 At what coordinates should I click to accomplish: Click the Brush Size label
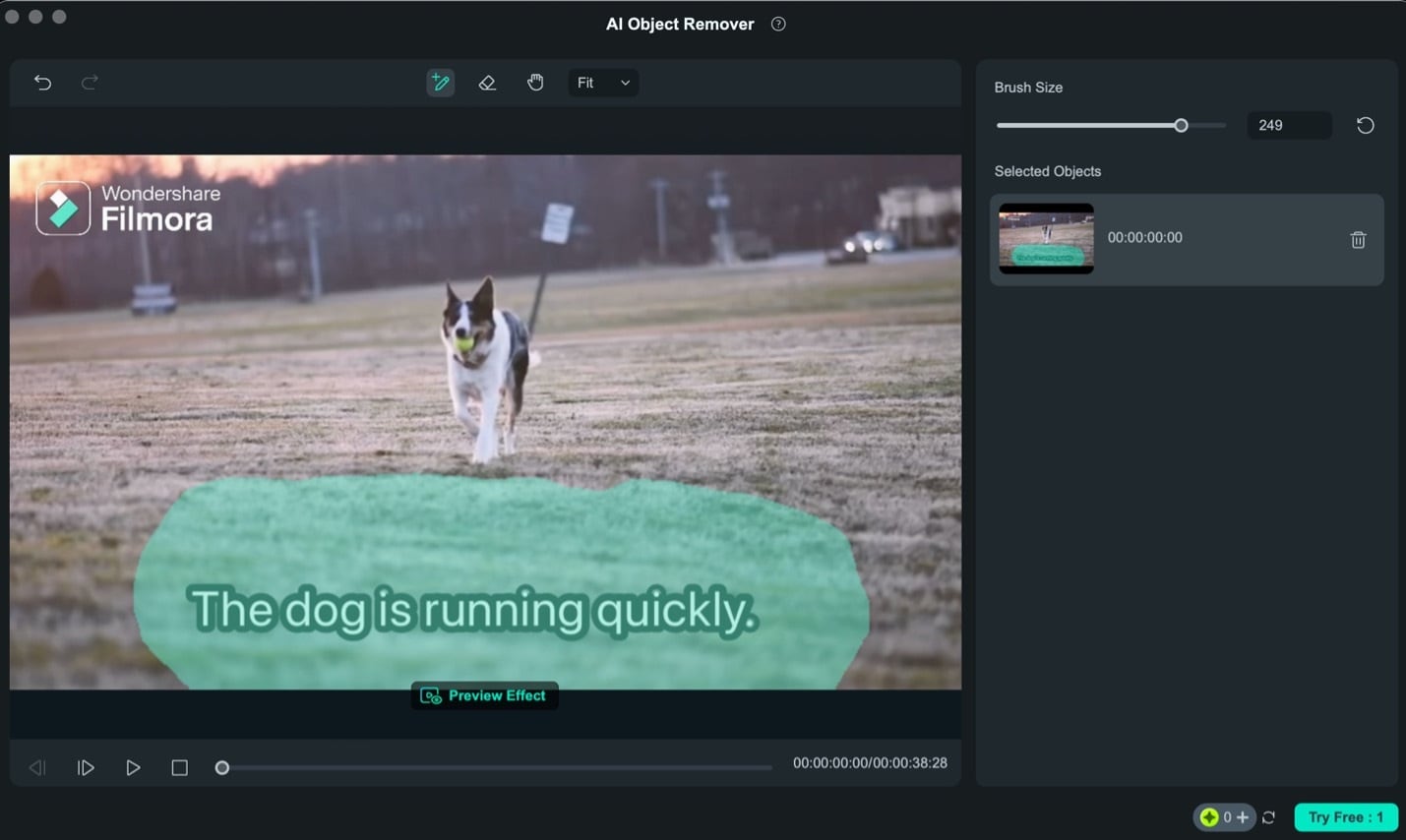click(1028, 88)
